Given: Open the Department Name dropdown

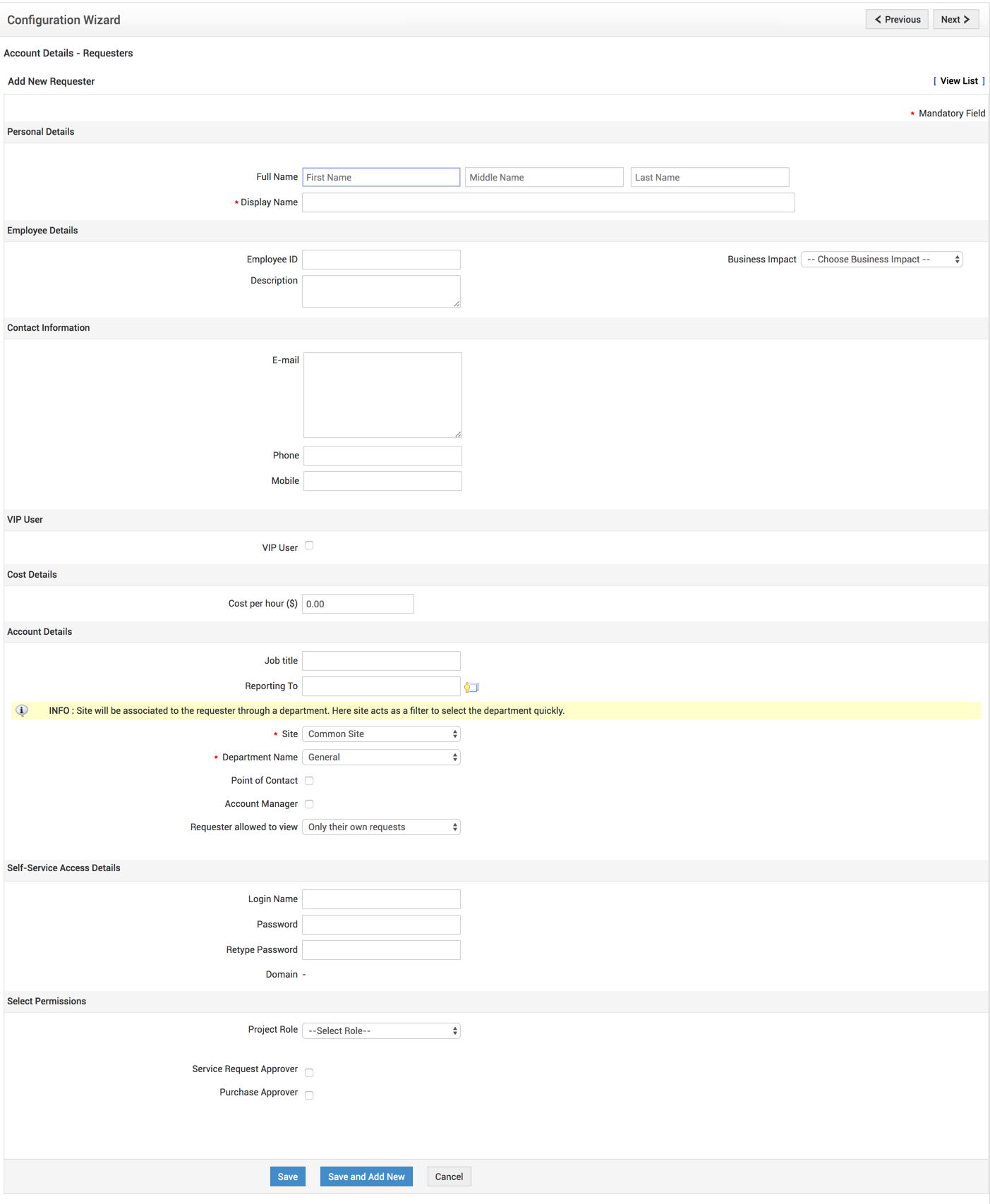Looking at the screenshot, I should click(x=381, y=758).
